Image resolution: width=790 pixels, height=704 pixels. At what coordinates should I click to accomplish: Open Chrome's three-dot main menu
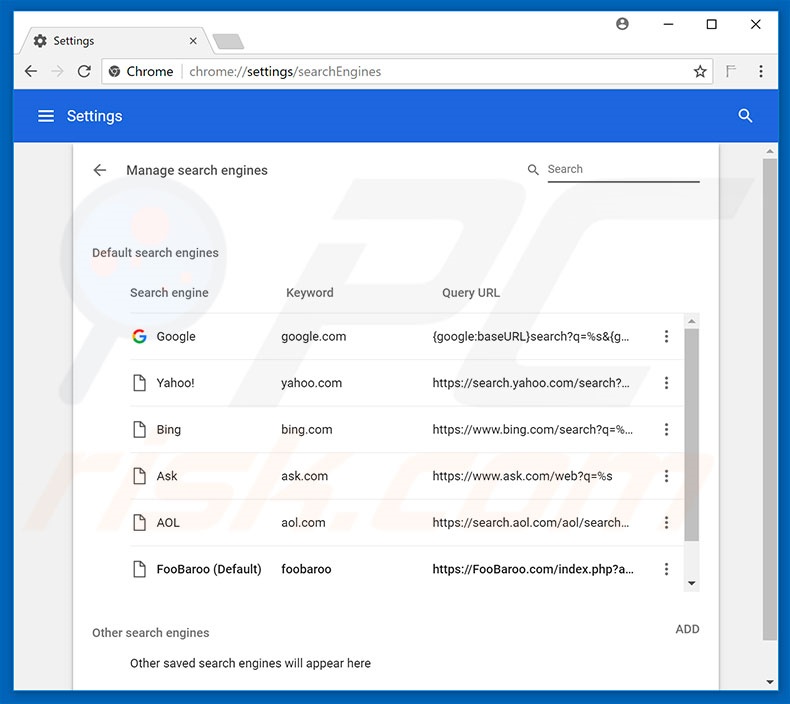coord(761,72)
